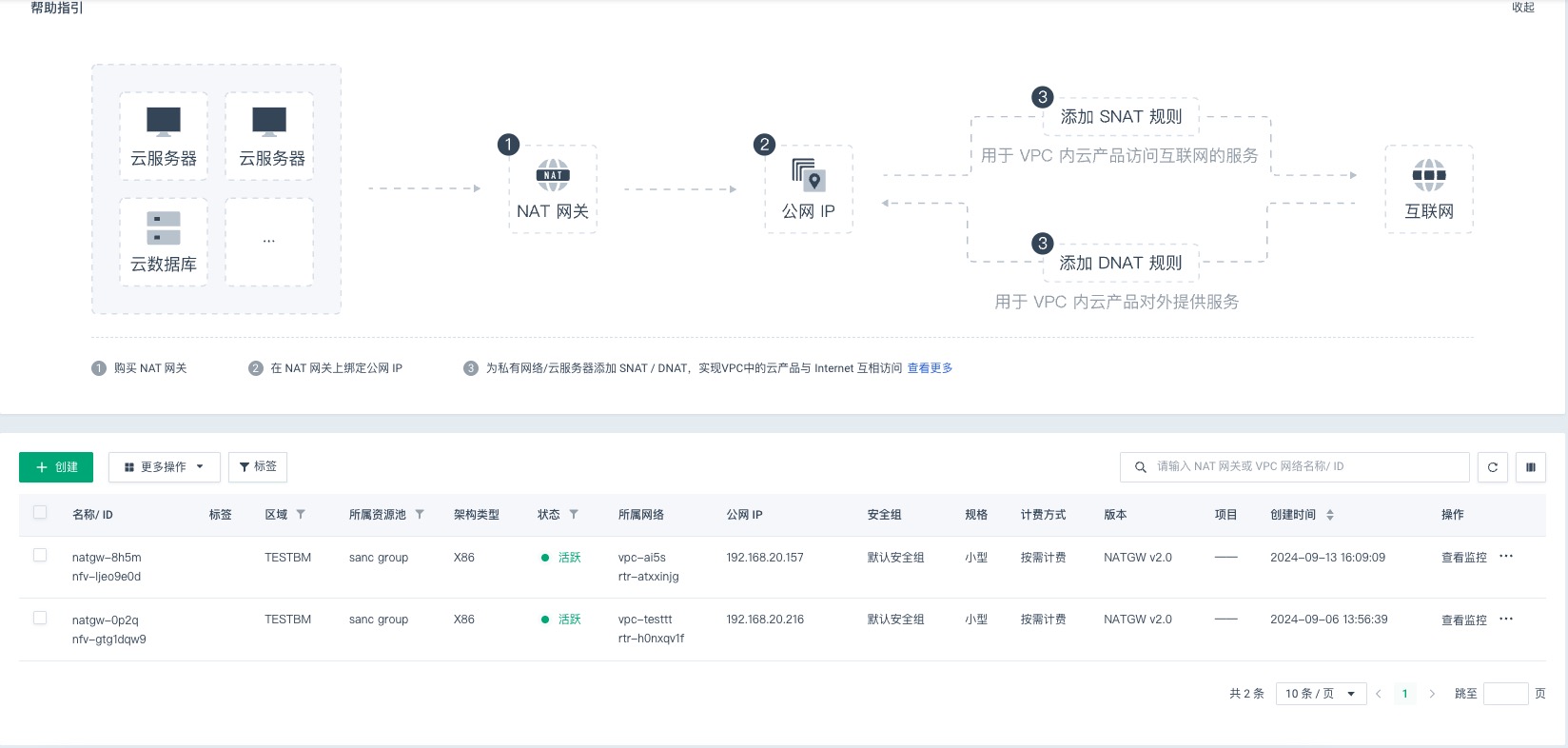Sort by creation time arrows
The image size is (1568, 748).
point(1330,515)
